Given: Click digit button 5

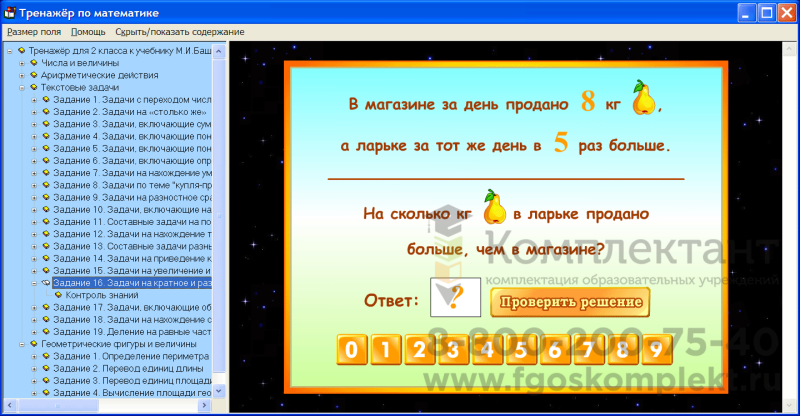Looking at the screenshot, I should click(521, 350).
